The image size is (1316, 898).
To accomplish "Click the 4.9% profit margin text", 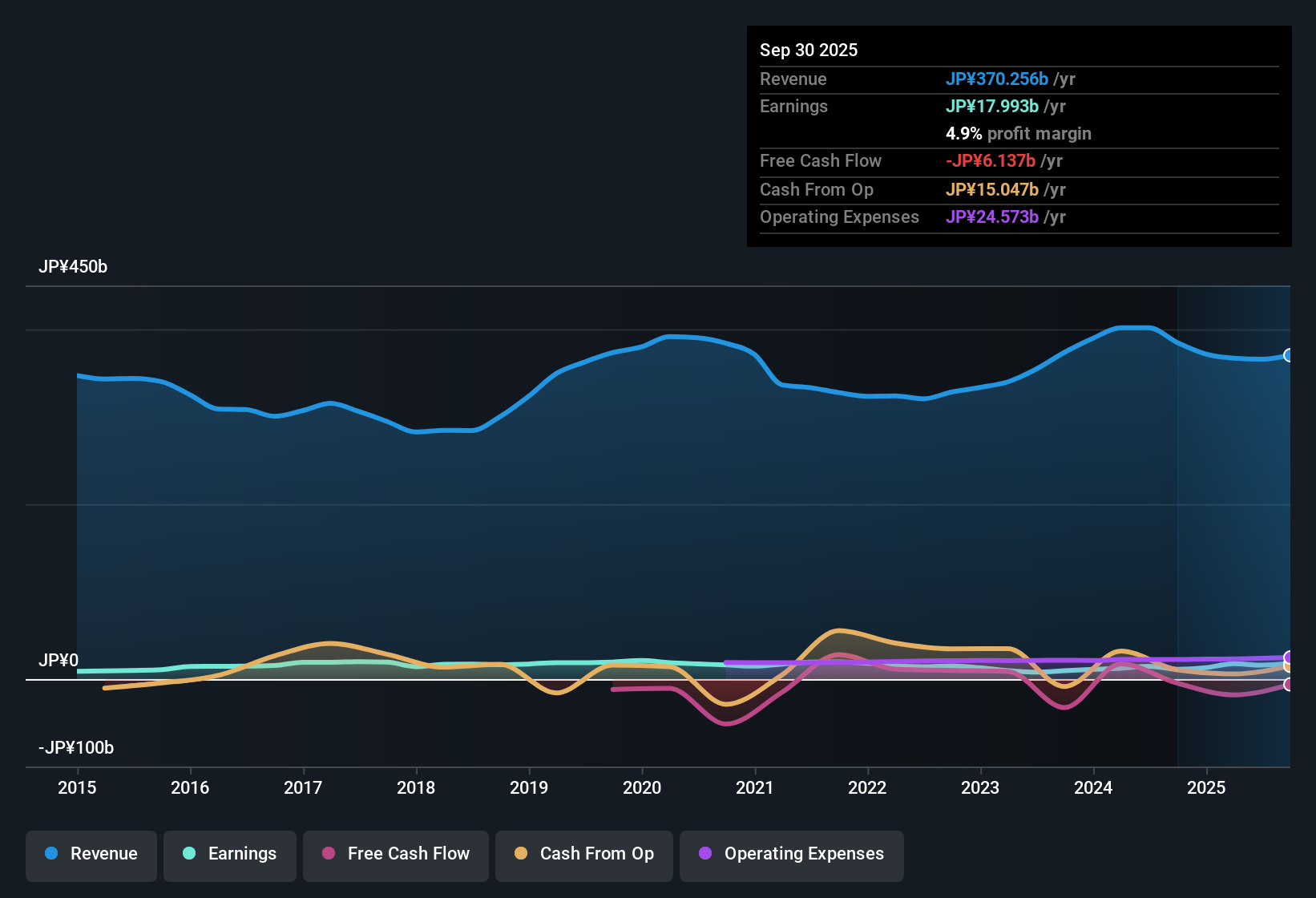I will click(1019, 134).
